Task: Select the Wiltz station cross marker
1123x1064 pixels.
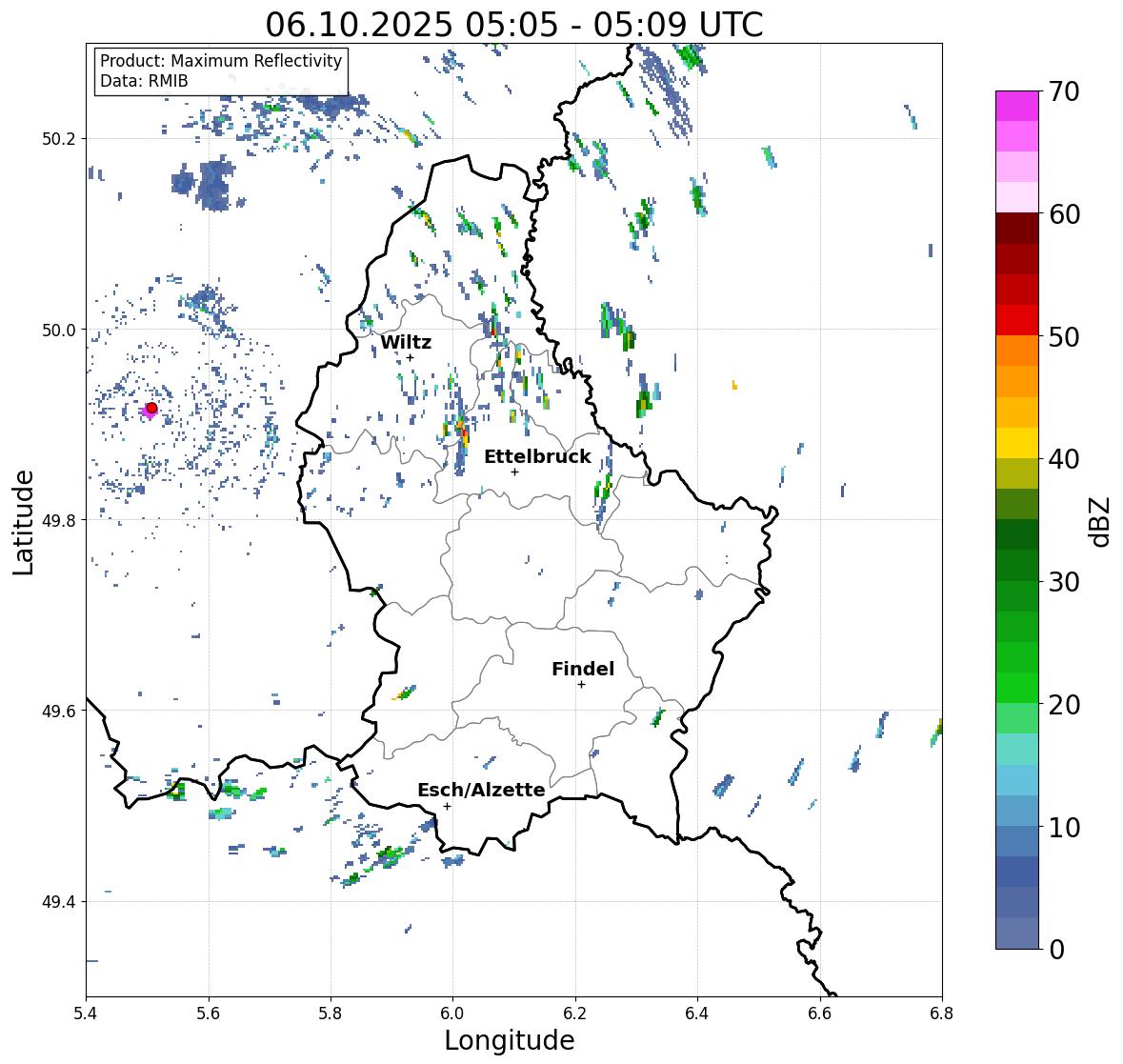Action: (411, 357)
